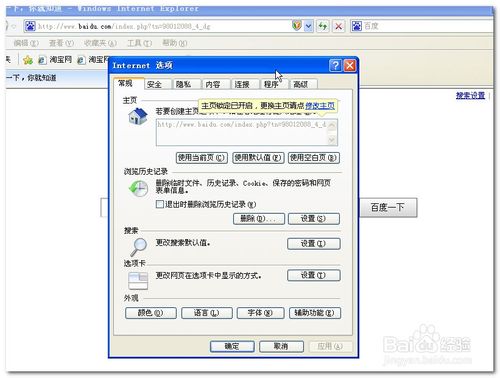Open the first 淘宝网 favorites link
This screenshot has width=500, height=378.
tap(55, 60)
